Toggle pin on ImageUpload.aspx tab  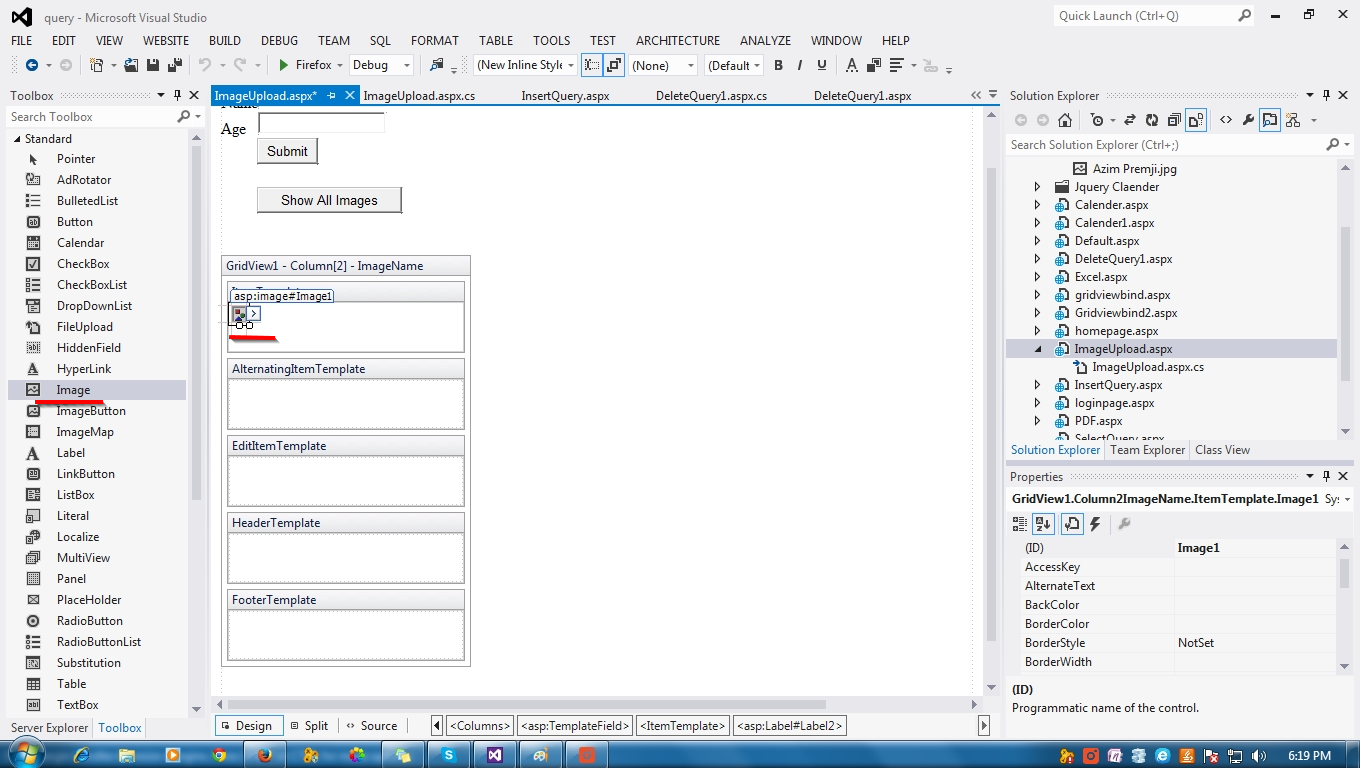pos(331,95)
